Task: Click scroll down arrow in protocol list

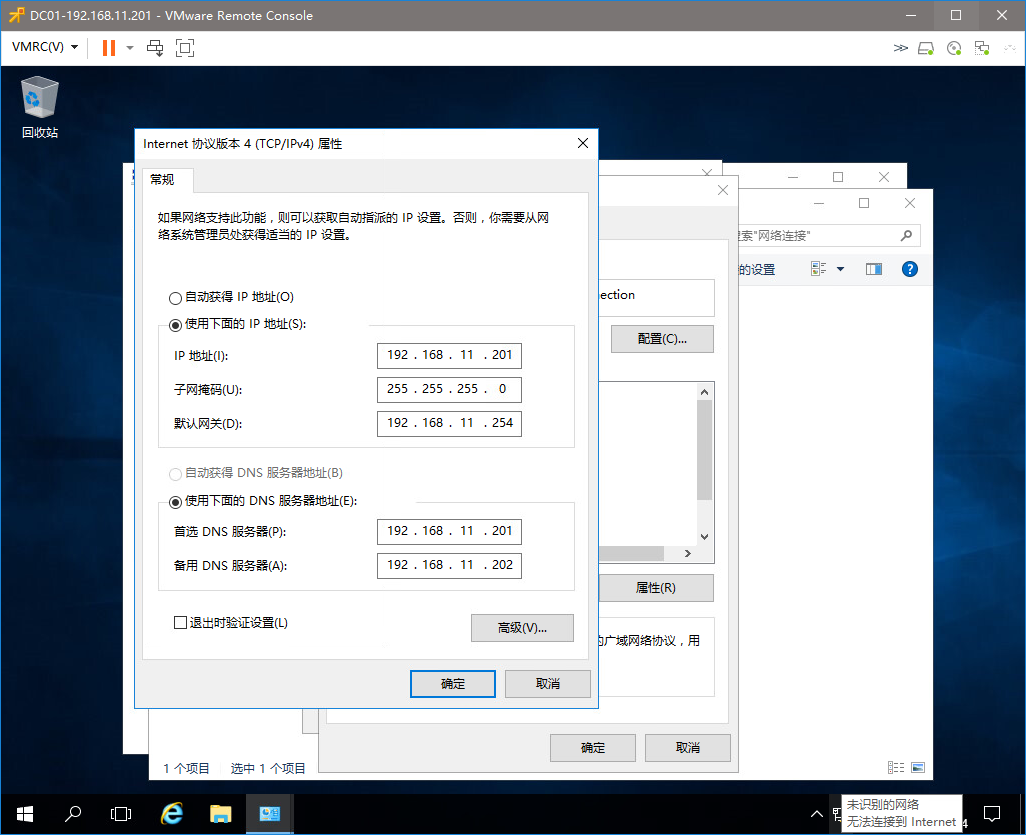Action: (x=705, y=537)
